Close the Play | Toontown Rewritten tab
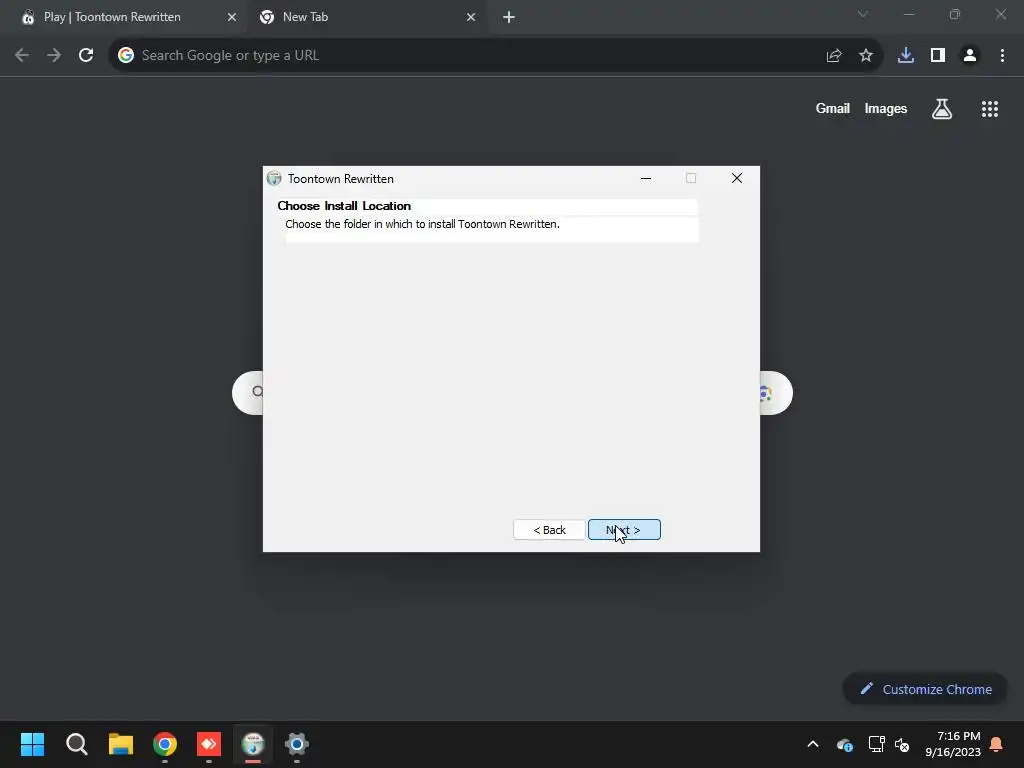This screenshot has width=1024, height=768. (231, 17)
